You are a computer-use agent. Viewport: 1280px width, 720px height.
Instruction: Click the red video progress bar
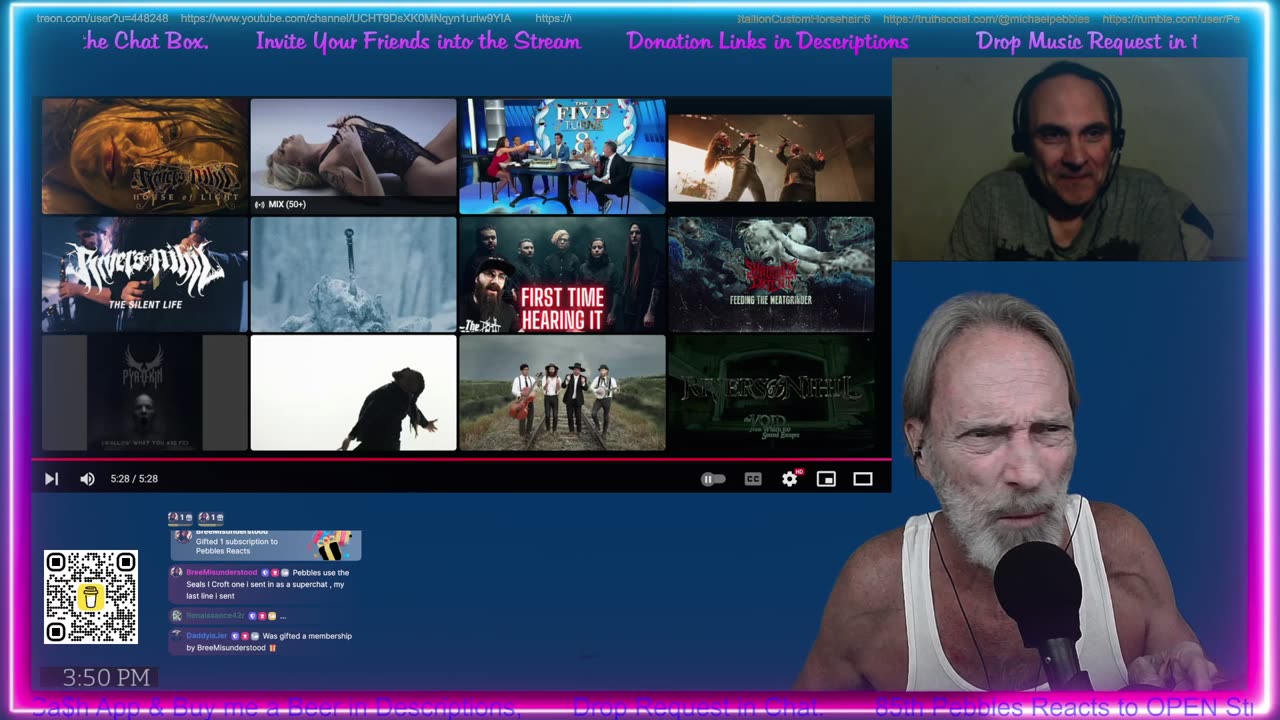tap(461, 460)
